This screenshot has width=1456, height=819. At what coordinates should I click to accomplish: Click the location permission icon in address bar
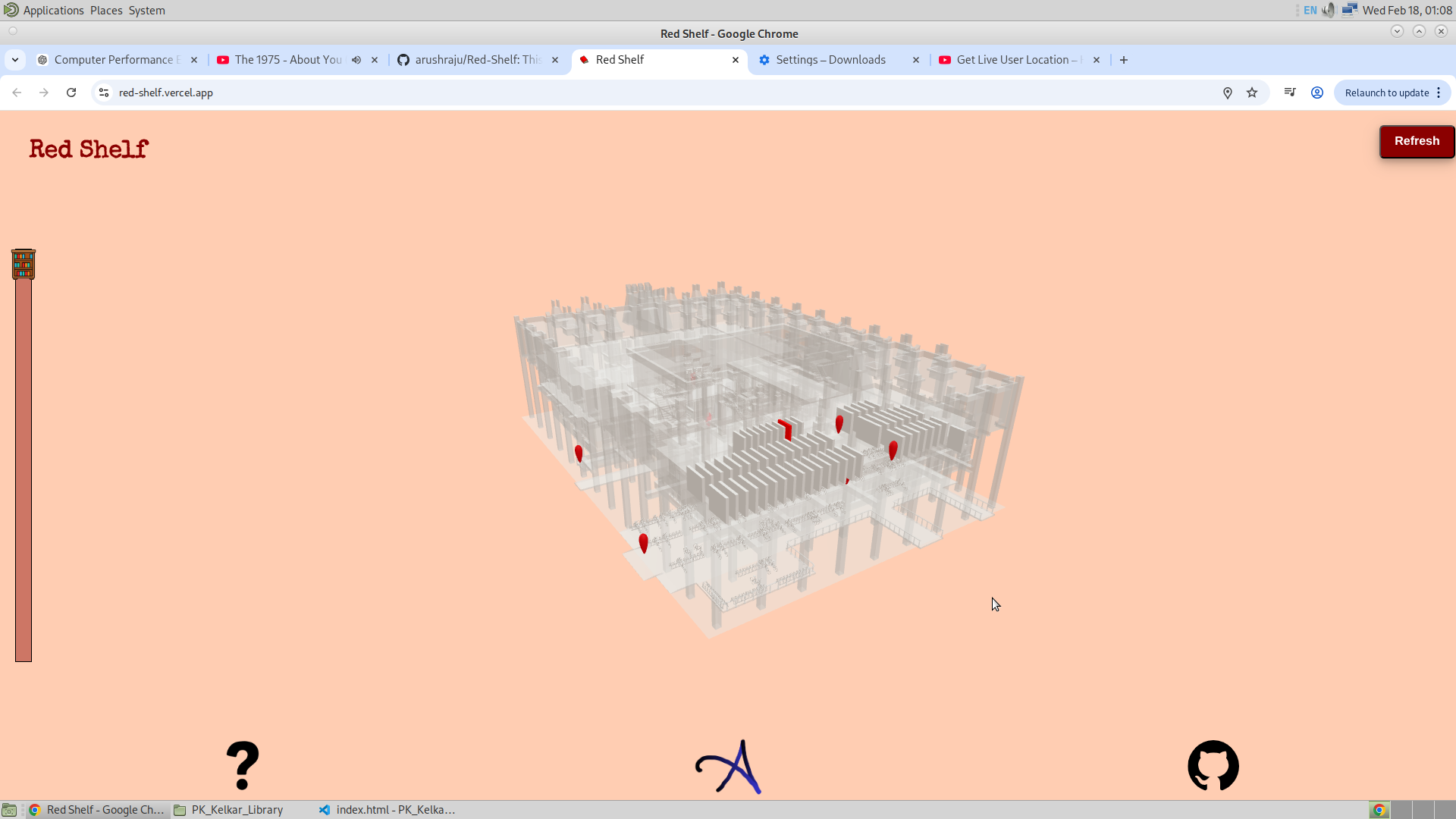[x=1227, y=93]
